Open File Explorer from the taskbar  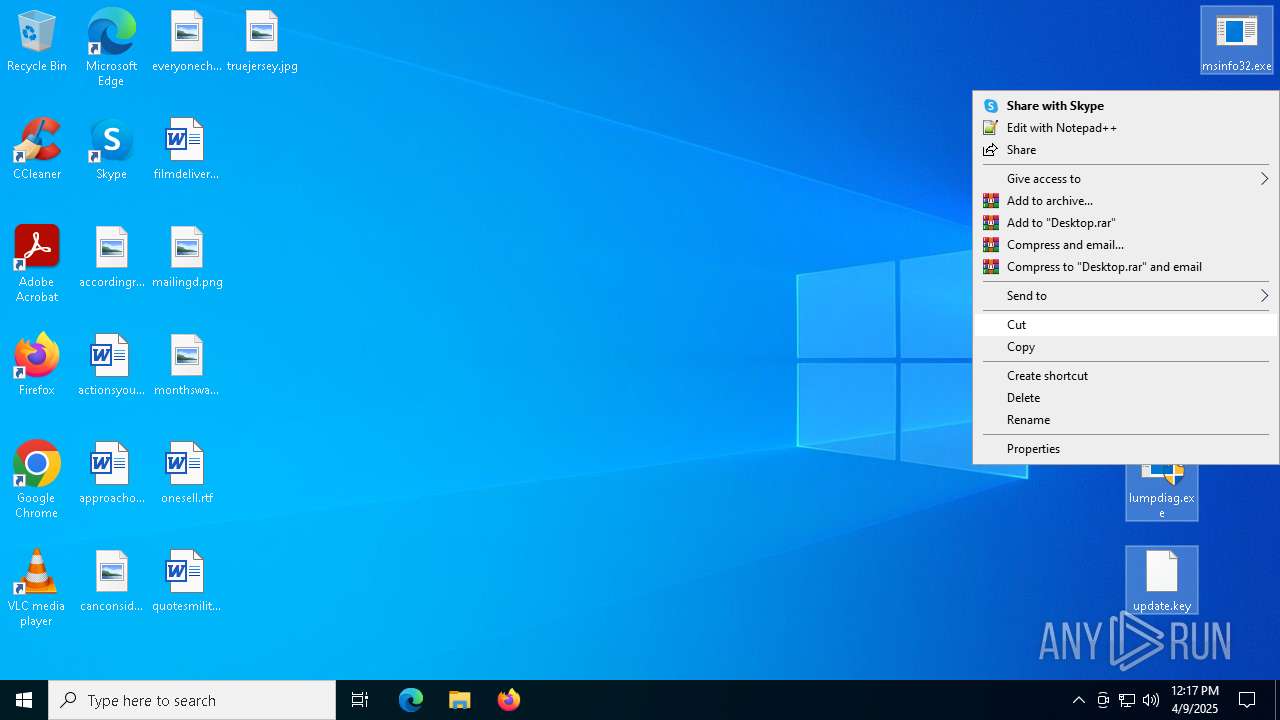point(459,700)
